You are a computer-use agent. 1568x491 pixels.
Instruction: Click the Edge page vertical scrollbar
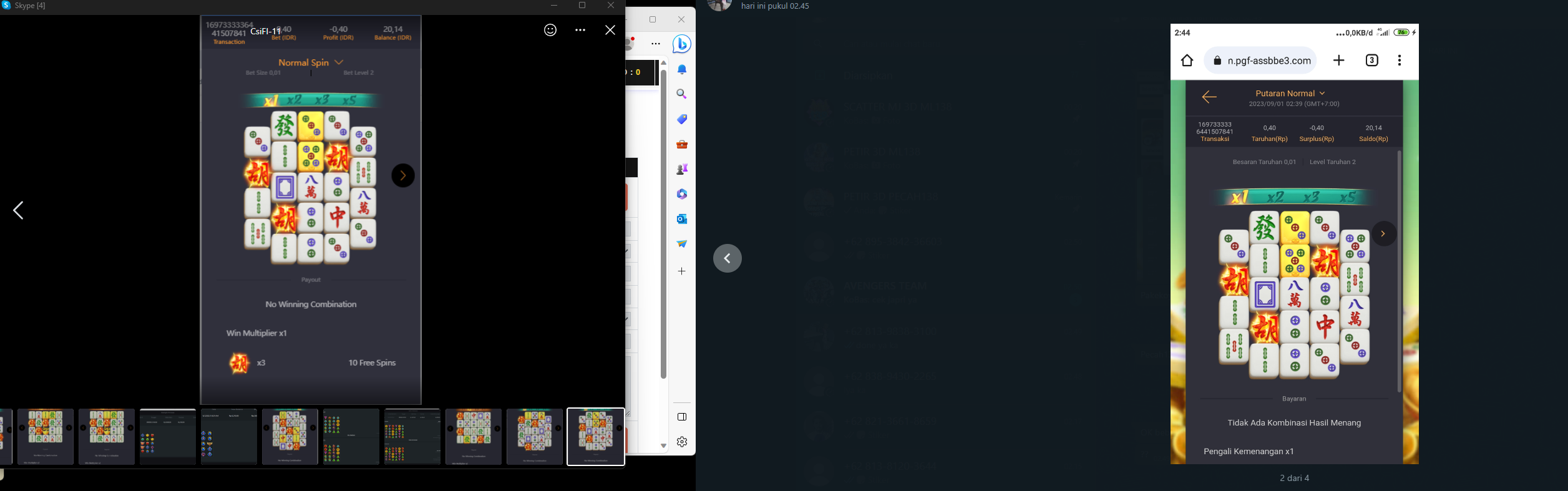(663, 224)
